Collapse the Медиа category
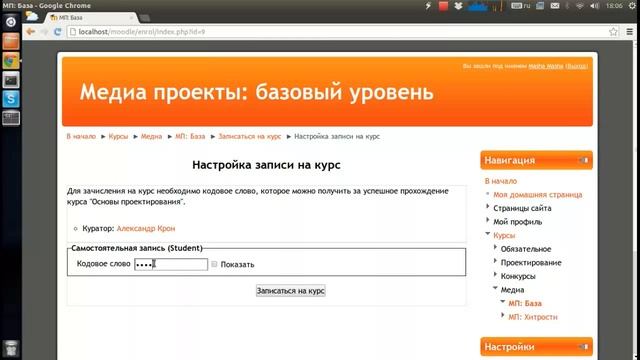The image size is (640, 360). click(495, 288)
